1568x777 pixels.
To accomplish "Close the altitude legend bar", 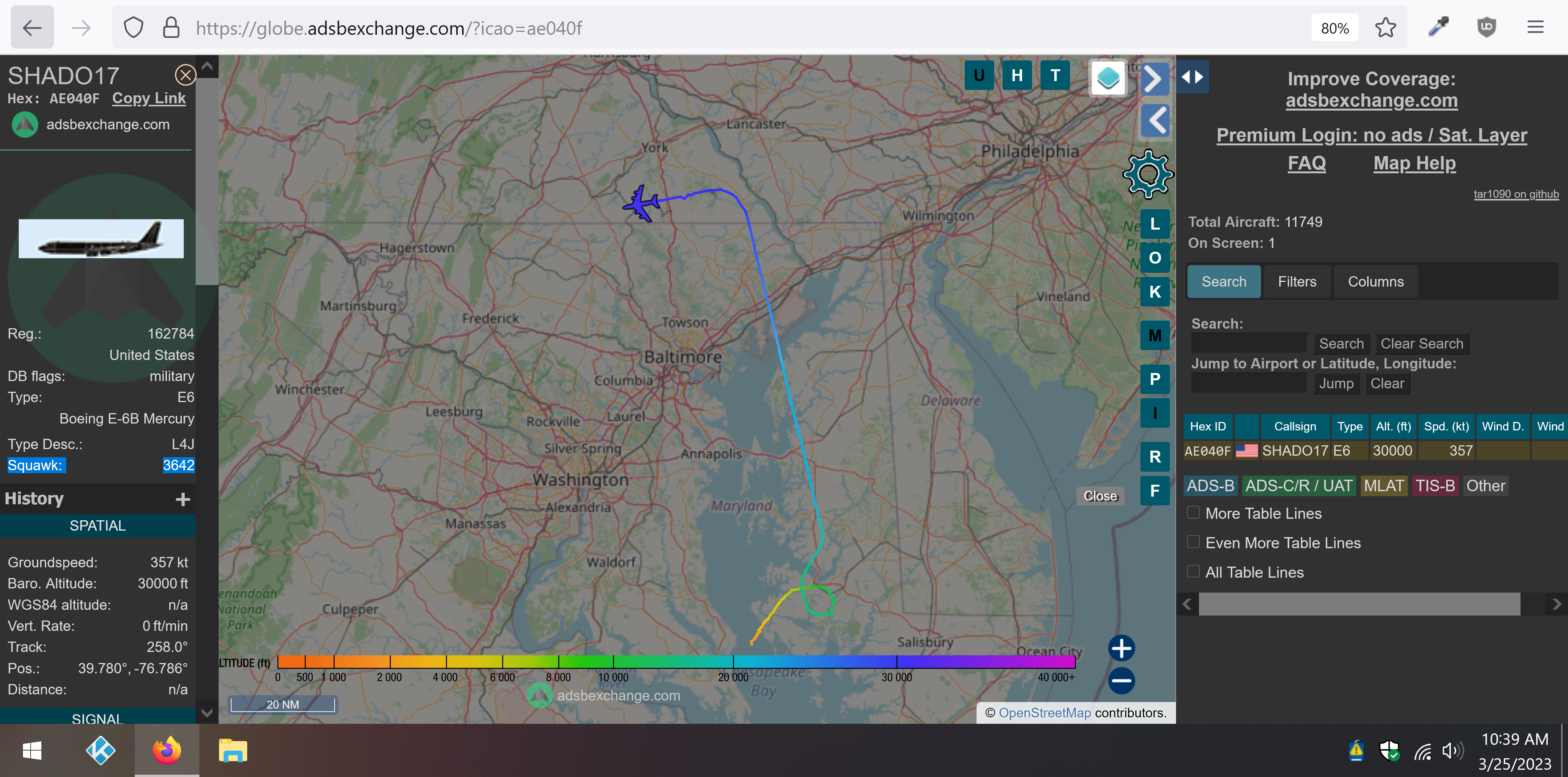I will 1100,497.
